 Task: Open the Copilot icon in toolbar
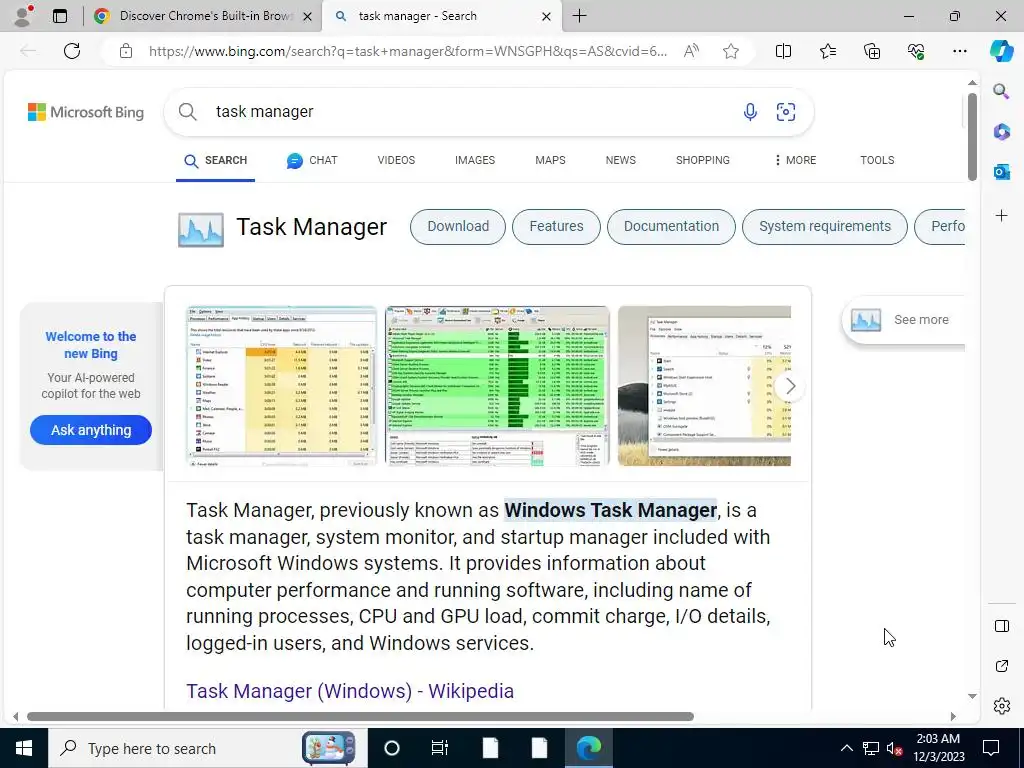point(1001,51)
